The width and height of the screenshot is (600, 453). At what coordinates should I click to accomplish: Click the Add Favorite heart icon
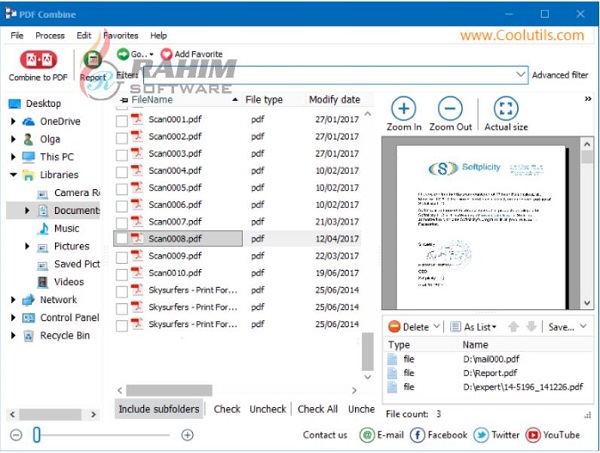(166, 54)
